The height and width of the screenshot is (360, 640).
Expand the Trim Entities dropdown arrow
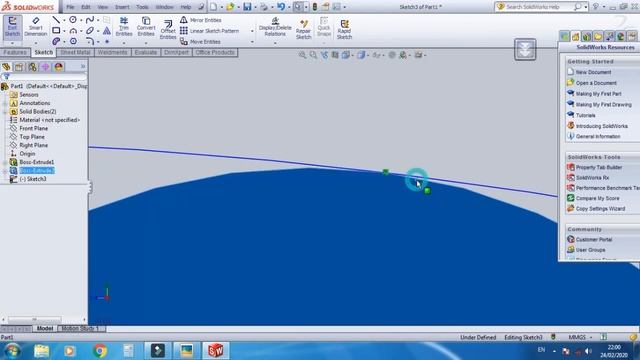[x=124, y=42]
